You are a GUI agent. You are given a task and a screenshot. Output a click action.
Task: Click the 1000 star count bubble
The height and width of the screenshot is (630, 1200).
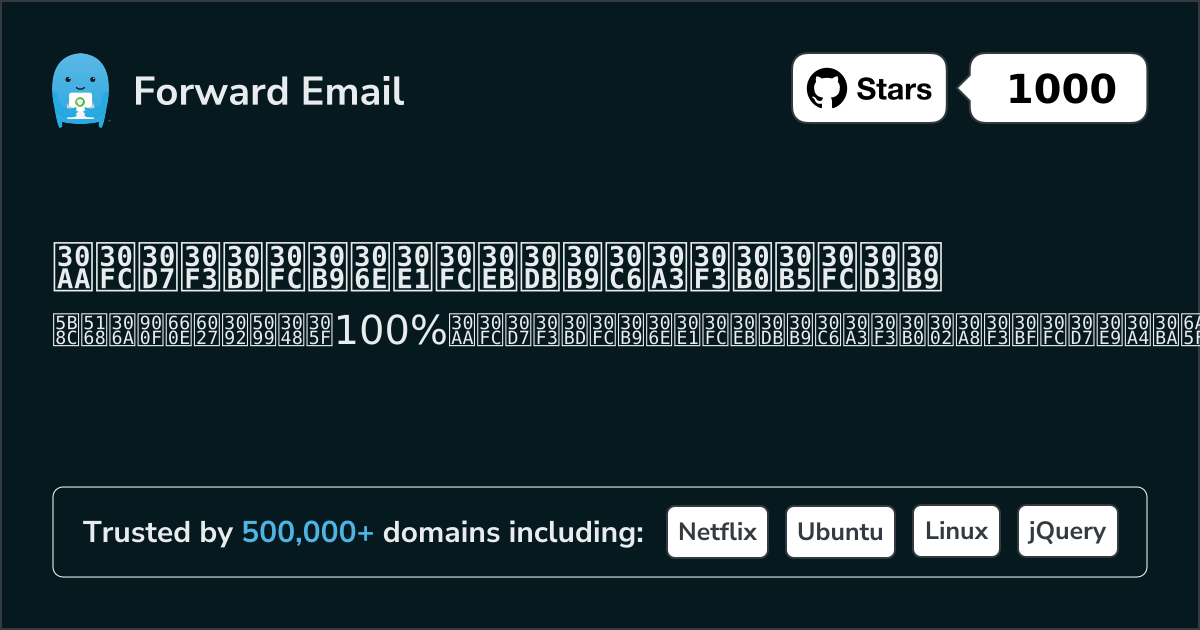point(1060,89)
